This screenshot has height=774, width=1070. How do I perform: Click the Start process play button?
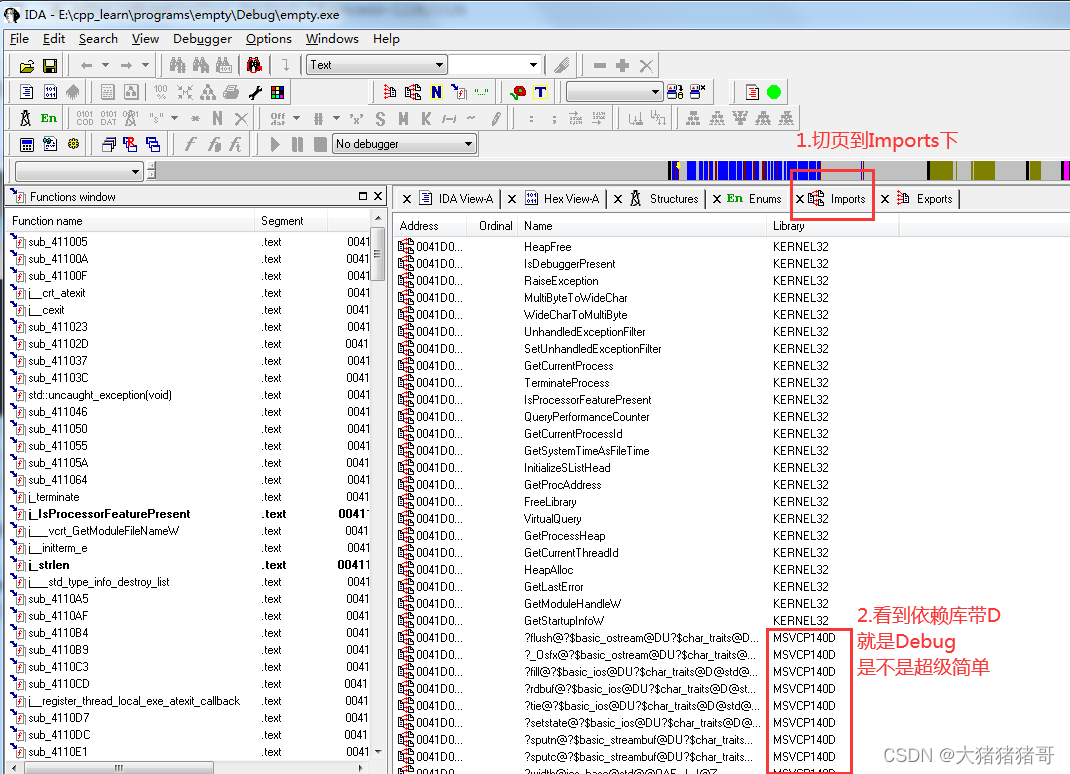(276, 144)
